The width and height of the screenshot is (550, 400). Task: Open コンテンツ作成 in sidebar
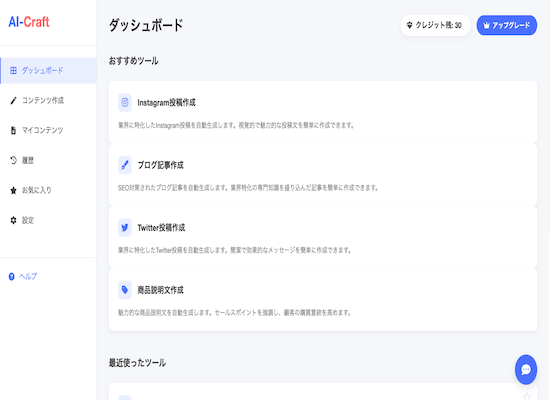48,101
